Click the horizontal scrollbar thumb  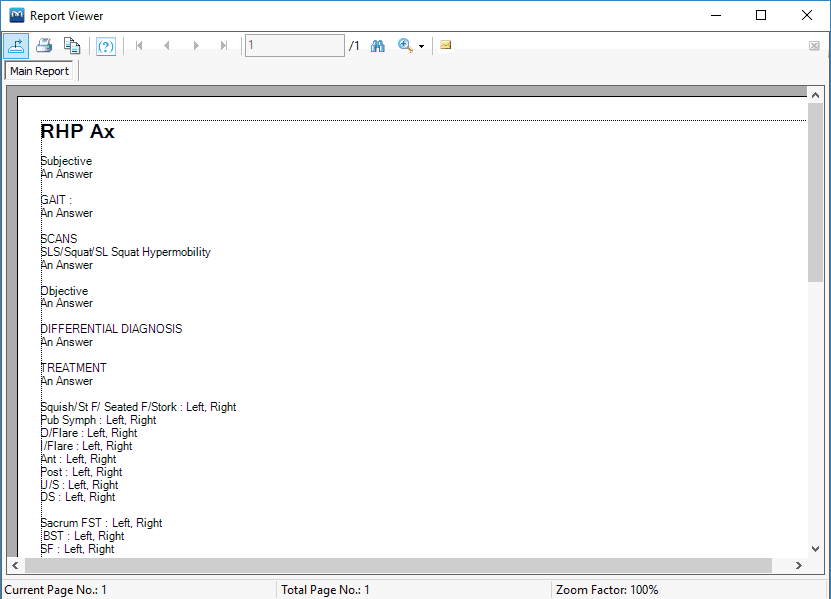pos(398,566)
